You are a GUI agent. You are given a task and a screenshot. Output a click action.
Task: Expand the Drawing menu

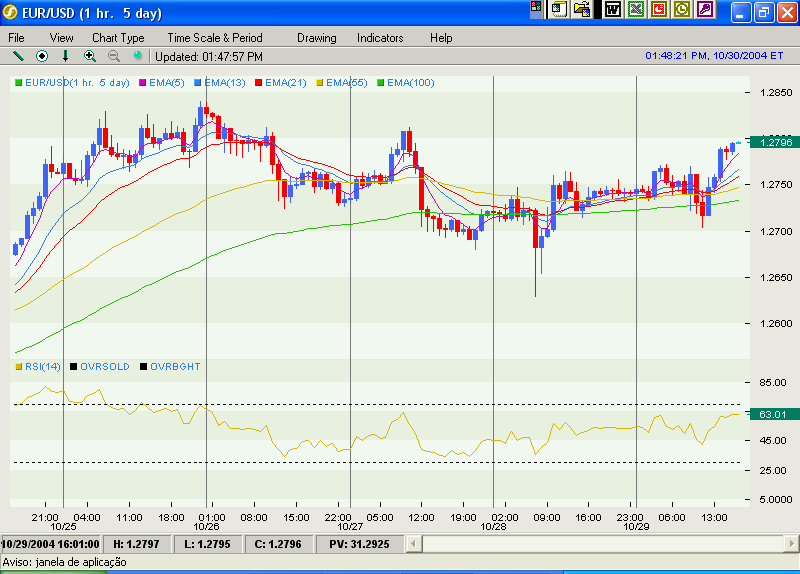(316, 38)
